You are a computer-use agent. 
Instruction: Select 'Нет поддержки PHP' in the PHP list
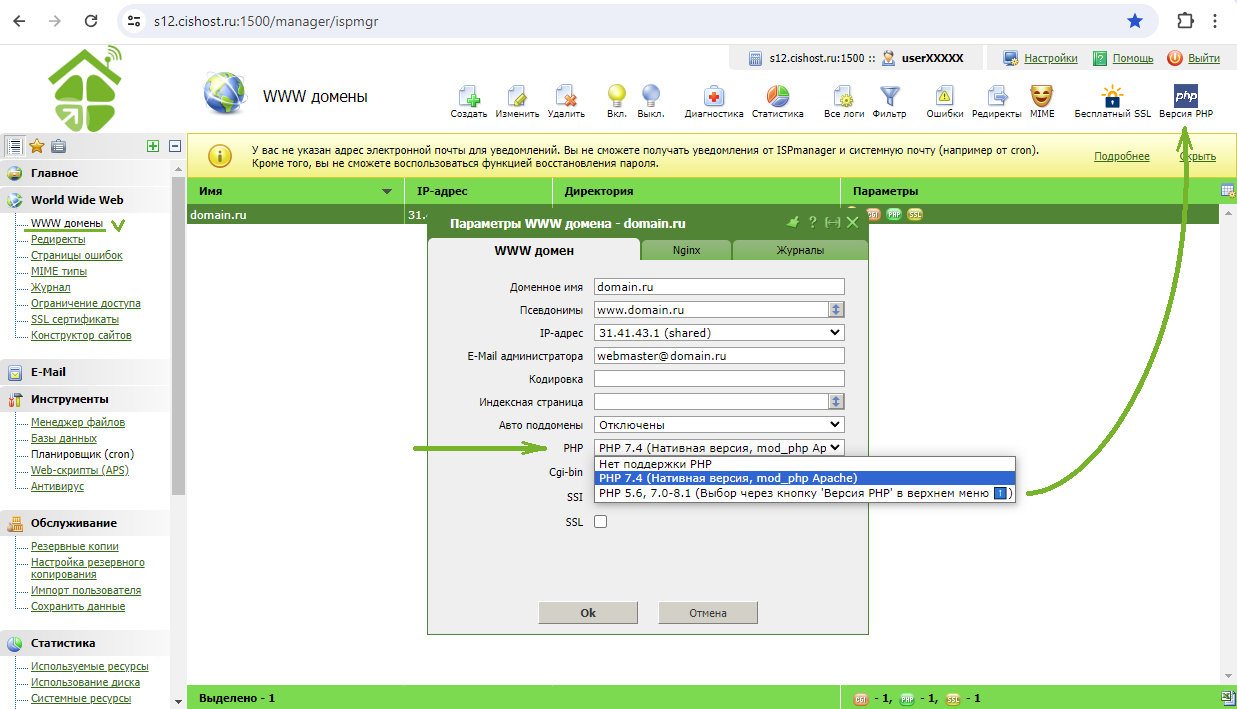tap(656, 464)
